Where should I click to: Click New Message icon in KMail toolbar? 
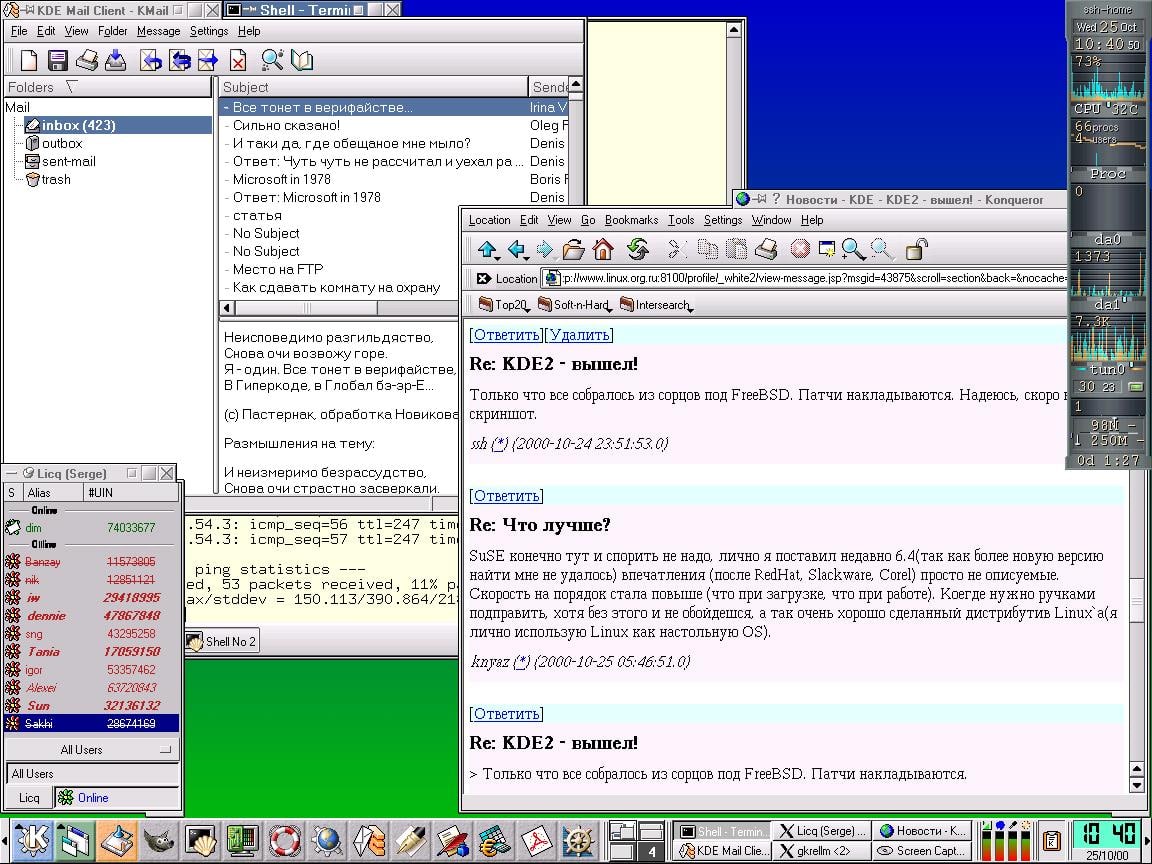click(29, 60)
